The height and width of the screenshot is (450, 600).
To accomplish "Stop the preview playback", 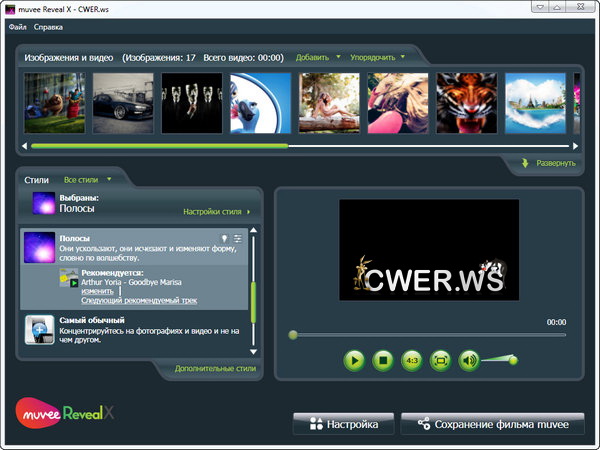I will [382, 360].
